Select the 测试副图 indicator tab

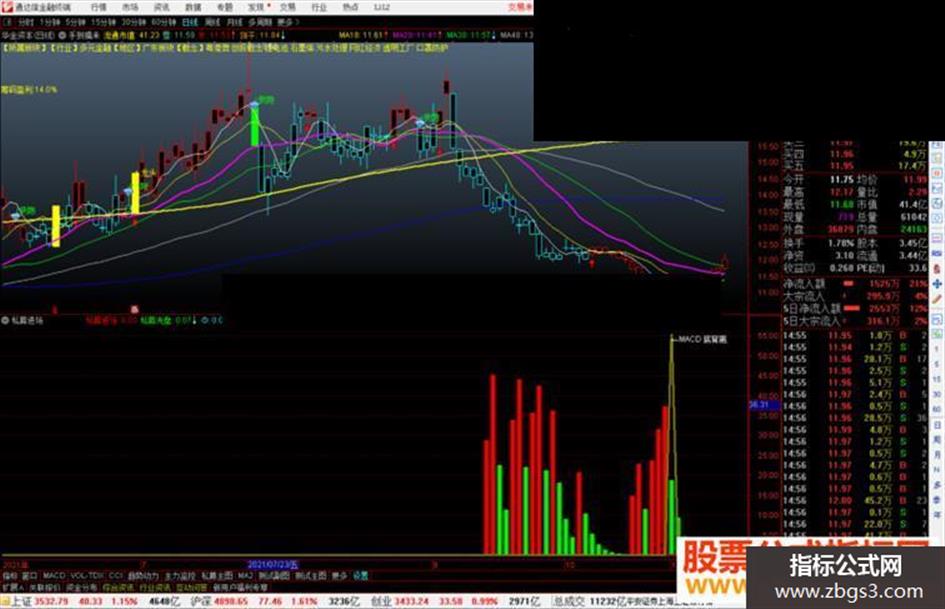(x=274, y=576)
